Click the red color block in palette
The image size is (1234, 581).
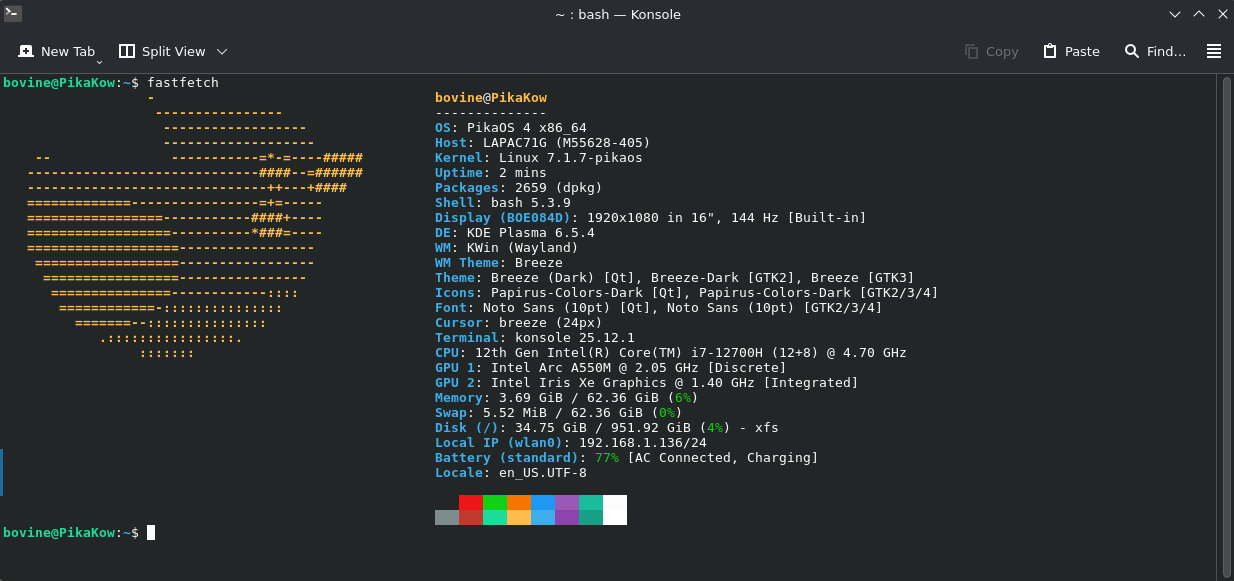click(471, 502)
